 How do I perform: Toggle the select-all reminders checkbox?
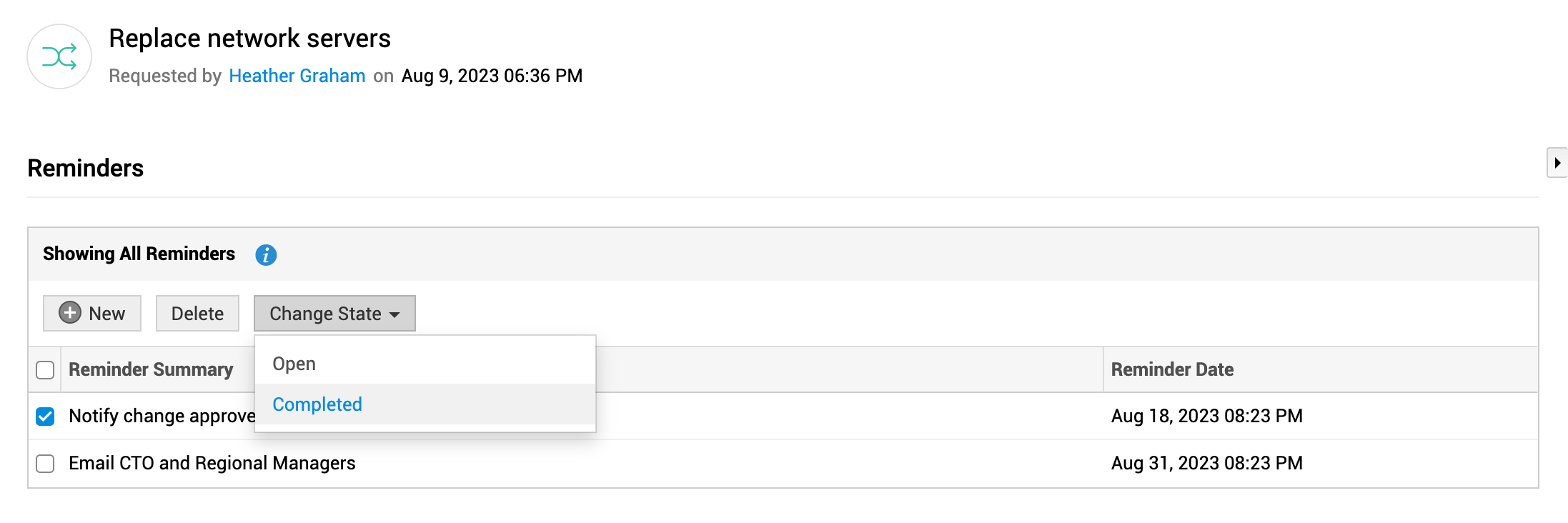point(45,370)
